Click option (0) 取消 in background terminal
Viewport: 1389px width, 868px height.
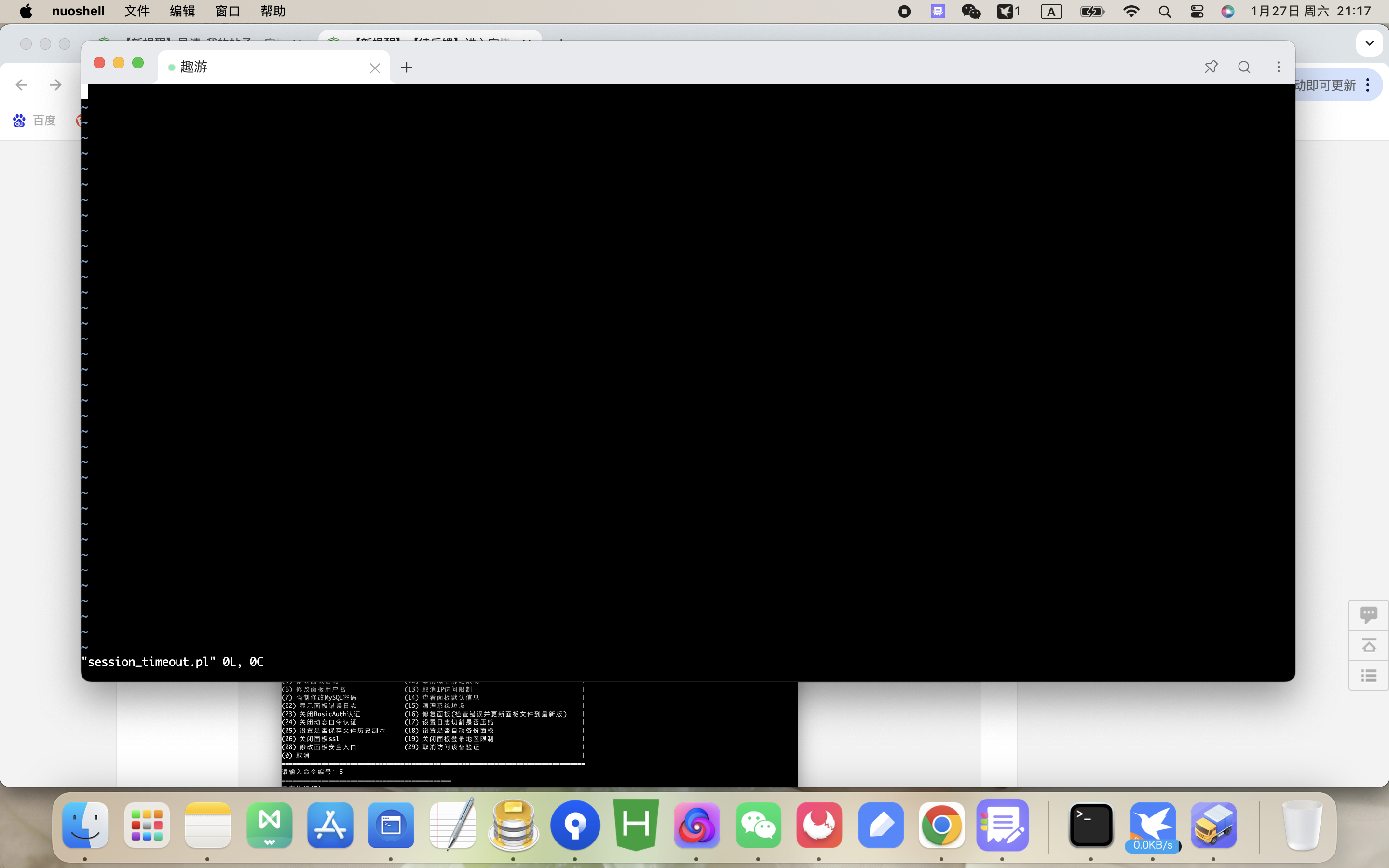(296, 756)
